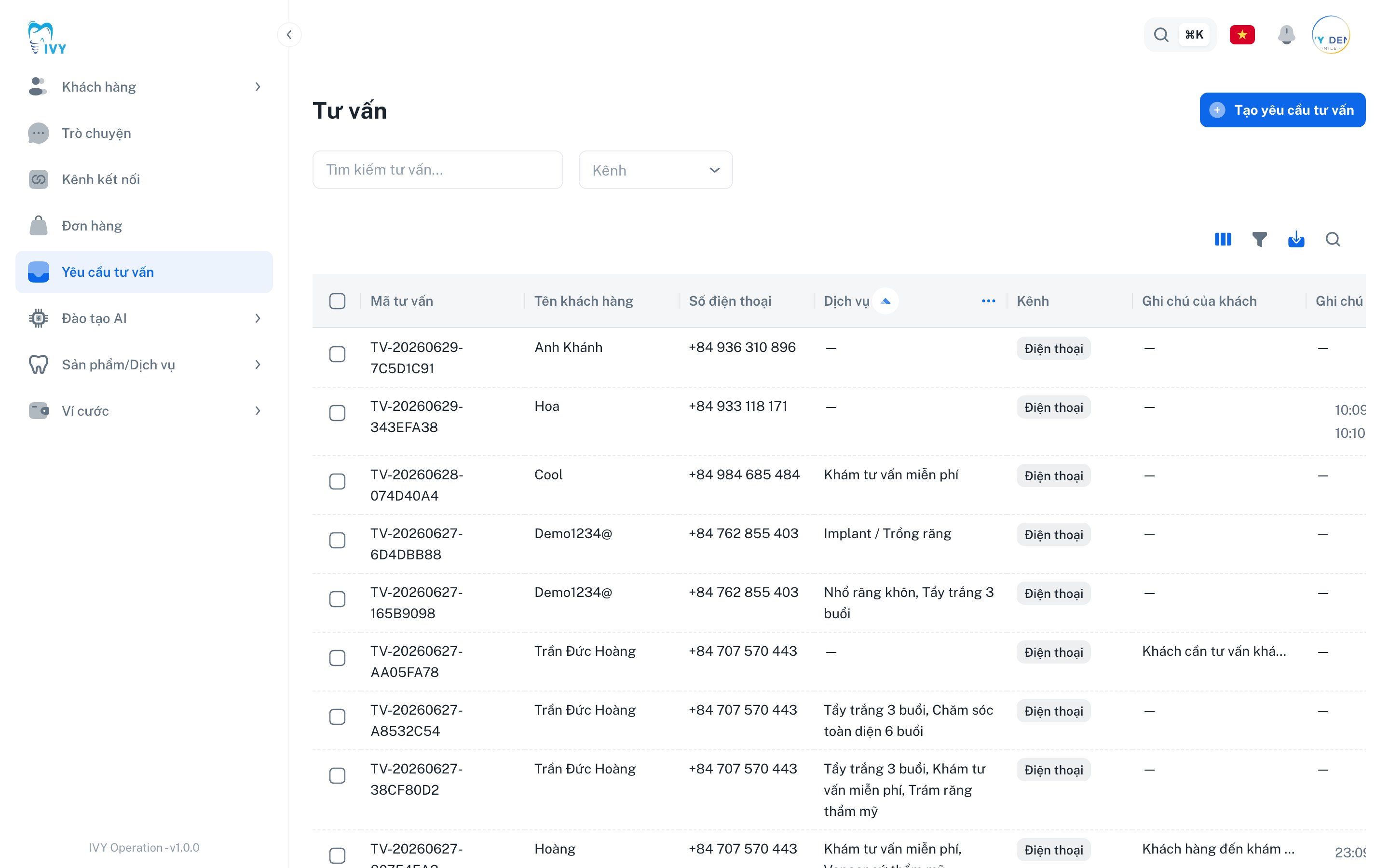
Task: Click the Kênh column header
Action: tap(1033, 301)
